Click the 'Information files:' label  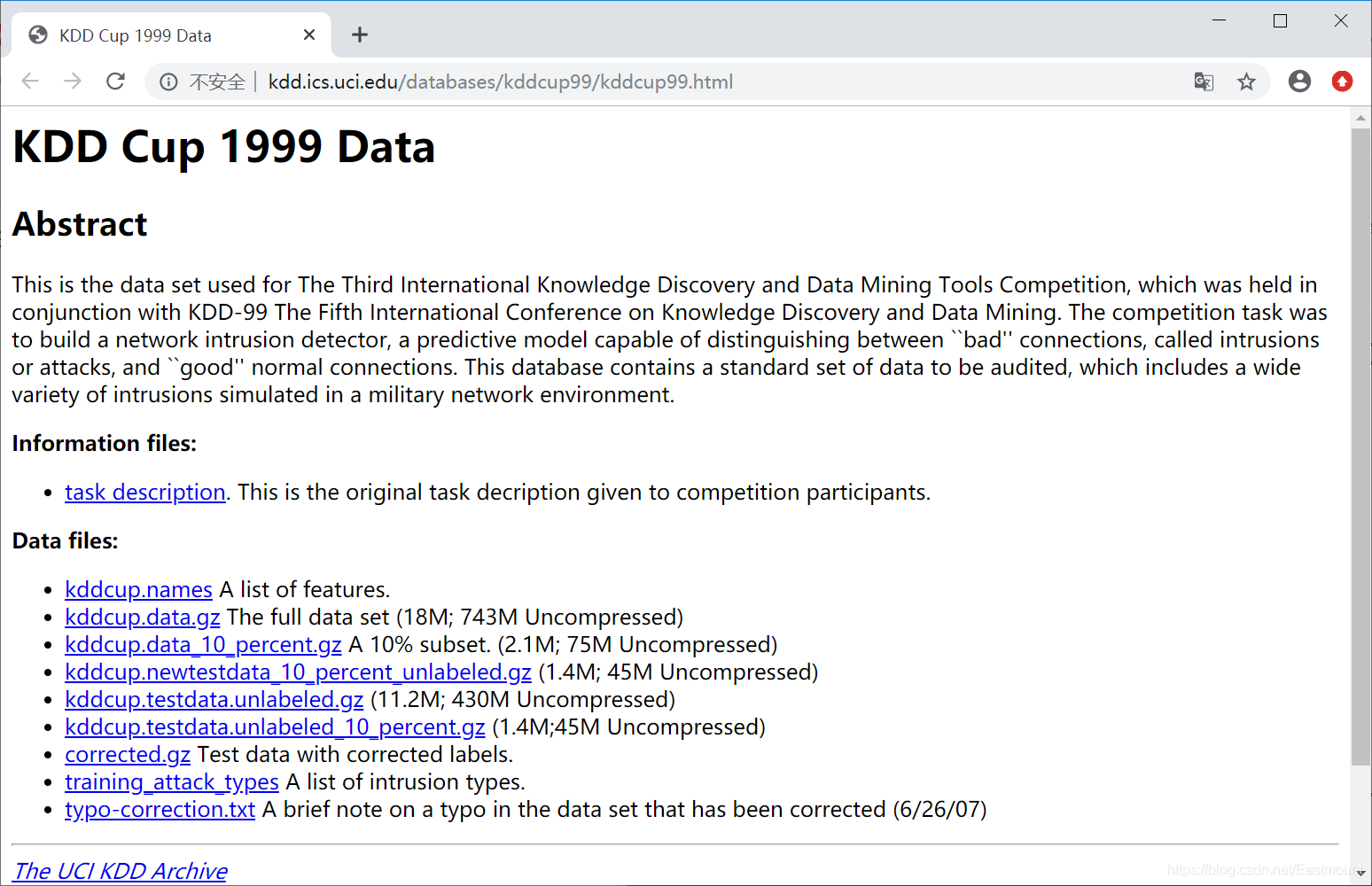(x=105, y=444)
